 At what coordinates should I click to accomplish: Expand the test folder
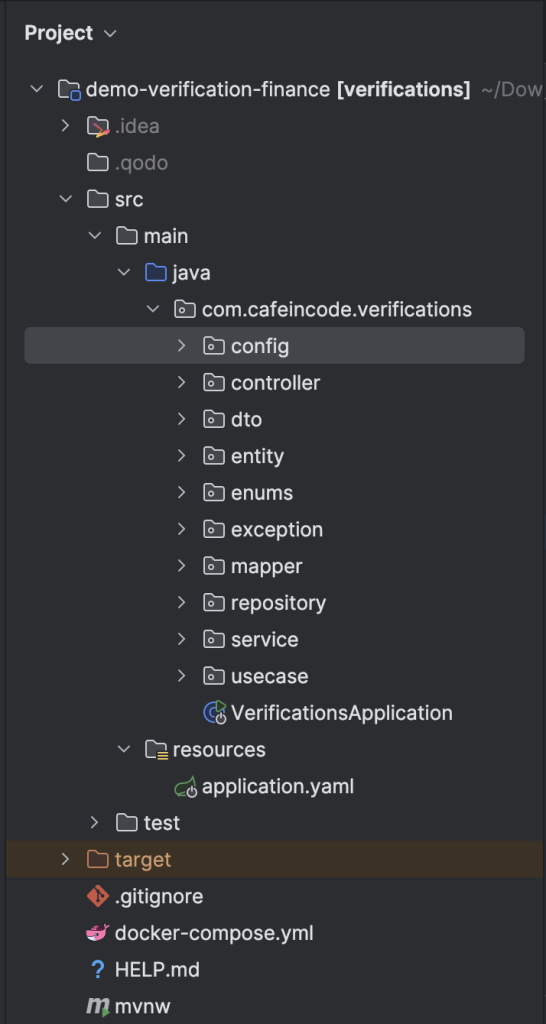tap(95, 822)
